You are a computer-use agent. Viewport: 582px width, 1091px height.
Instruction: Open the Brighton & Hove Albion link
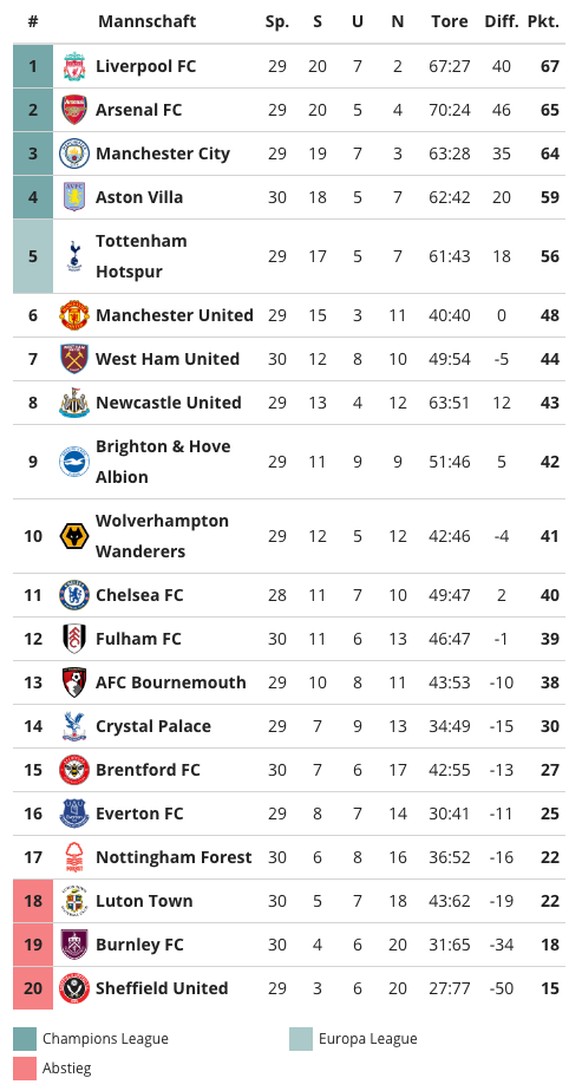click(163, 462)
